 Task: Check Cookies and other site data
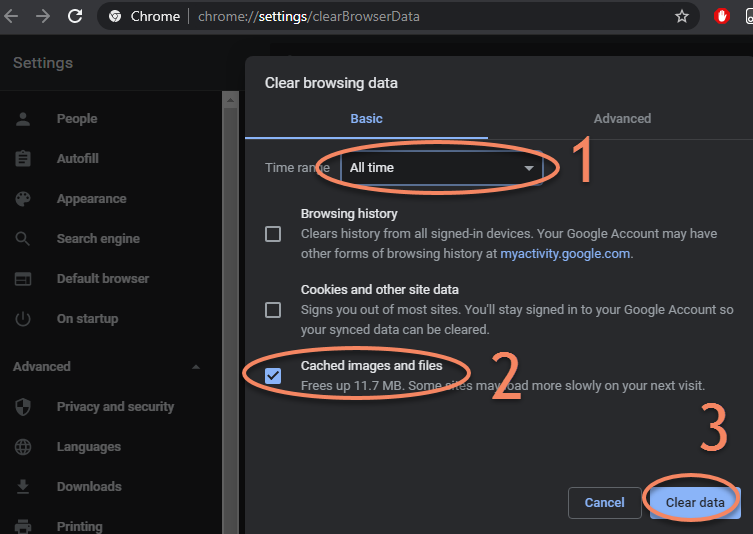click(x=273, y=310)
